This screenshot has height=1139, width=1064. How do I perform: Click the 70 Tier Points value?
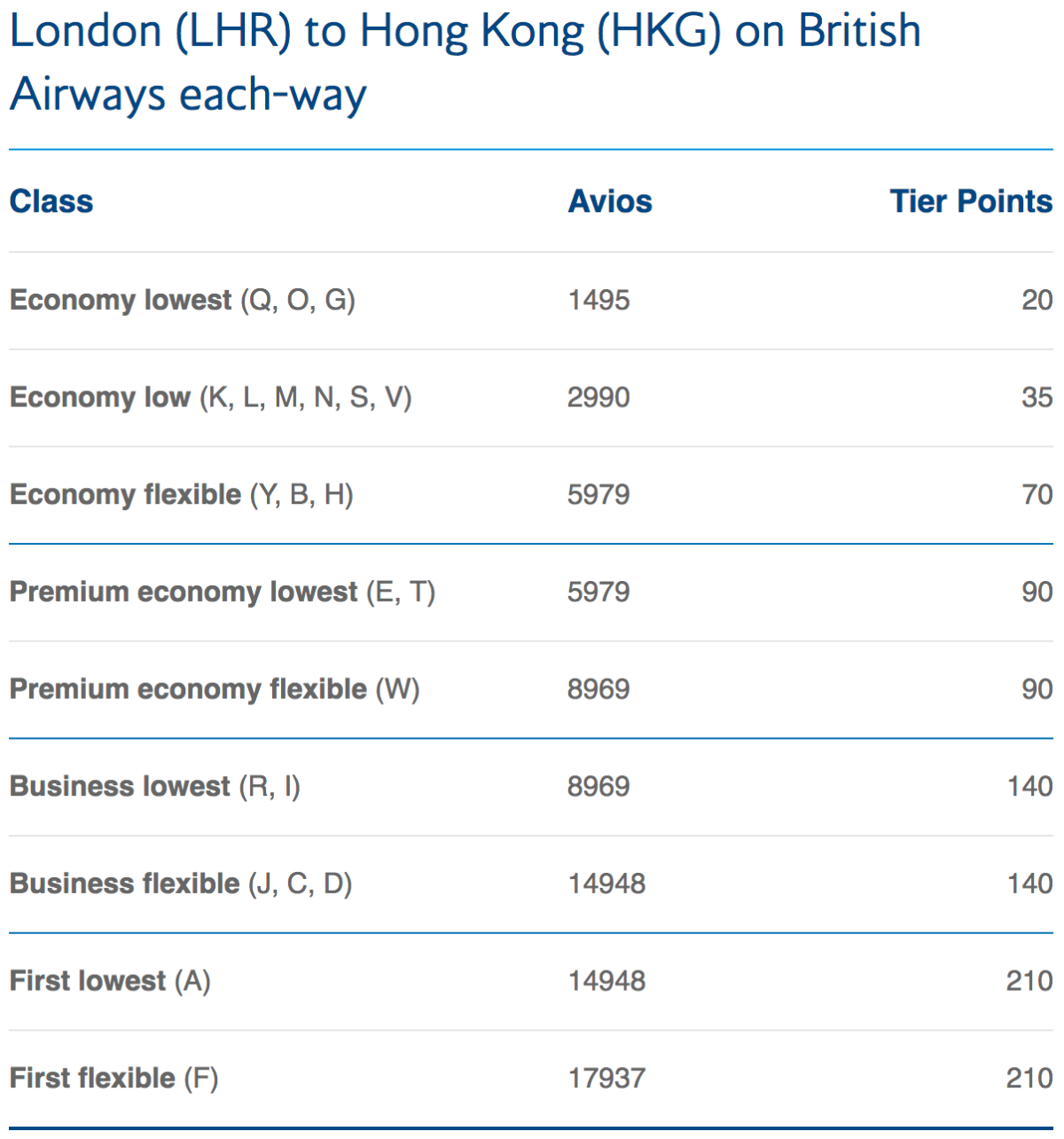(x=1037, y=495)
